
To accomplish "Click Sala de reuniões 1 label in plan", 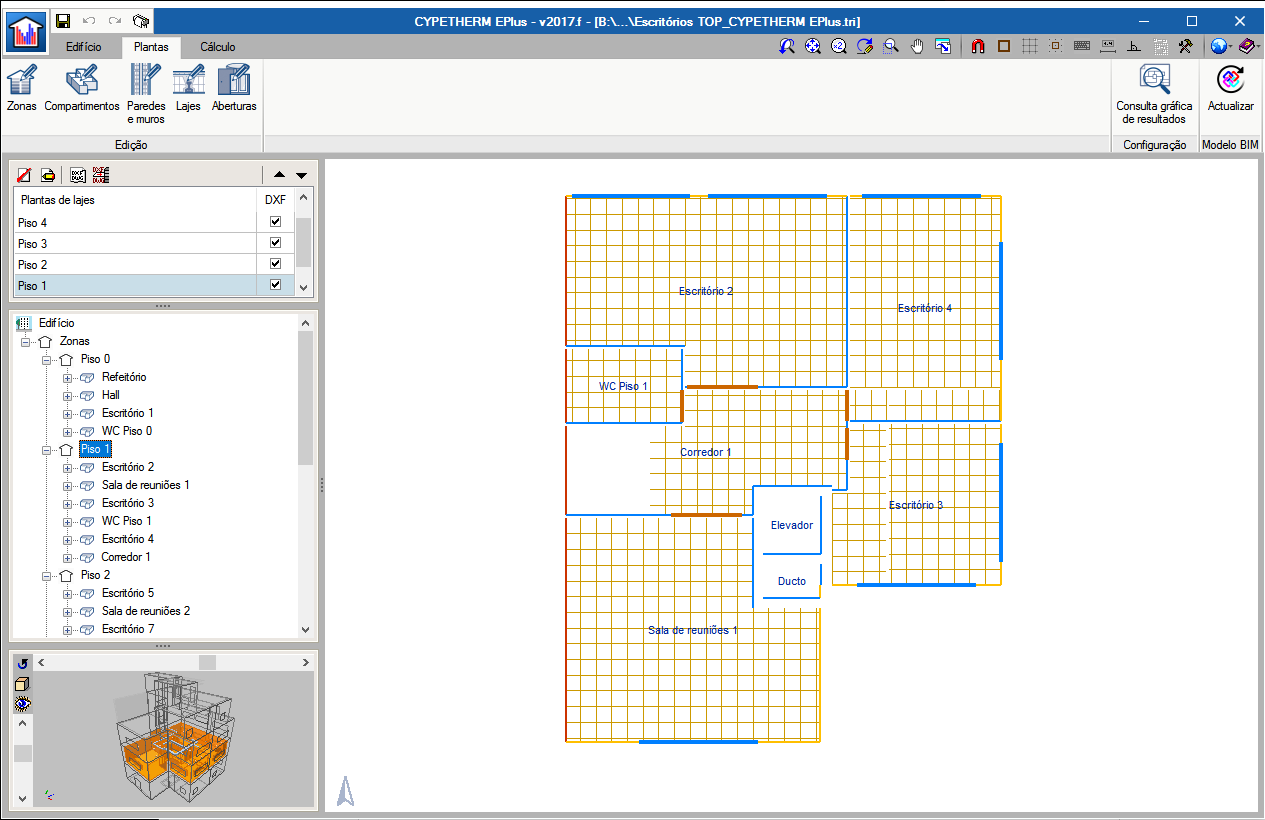I will click(x=693, y=630).
